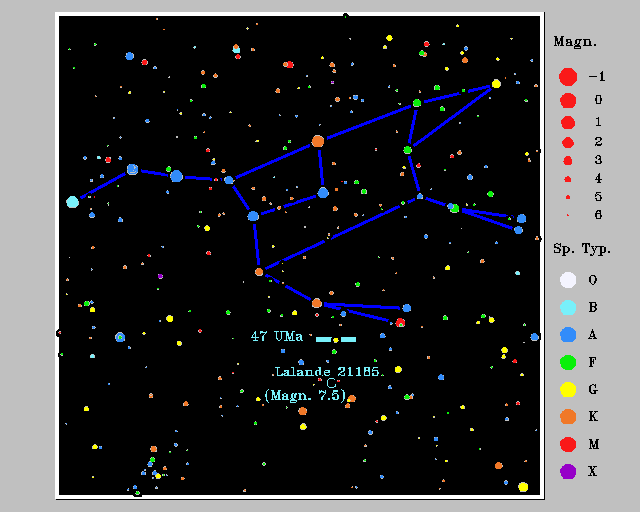This screenshot has width=640, height=512.
Task: Click the "Magn." legend heading
Action: [575, 42]
